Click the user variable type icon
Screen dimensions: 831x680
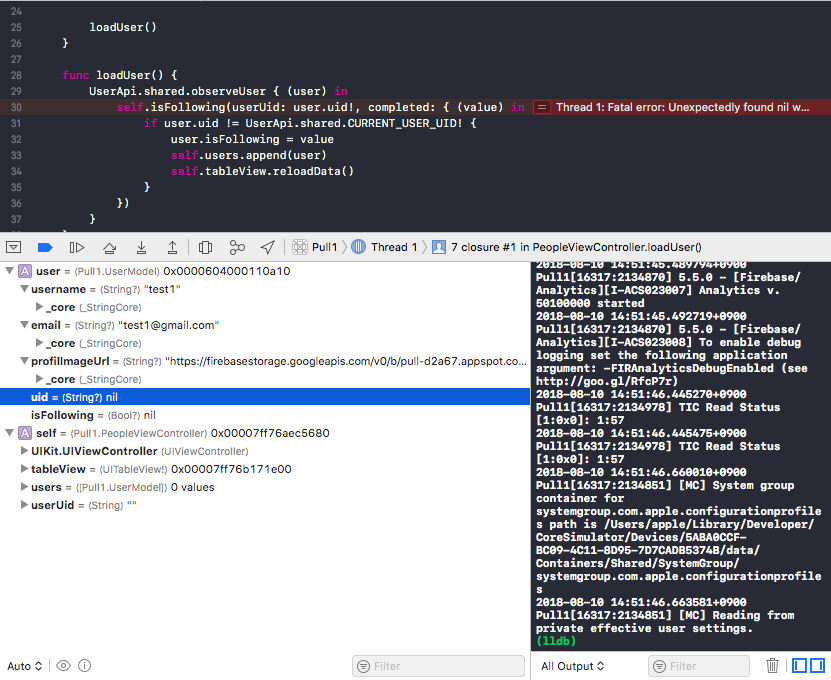pos(25,271)
